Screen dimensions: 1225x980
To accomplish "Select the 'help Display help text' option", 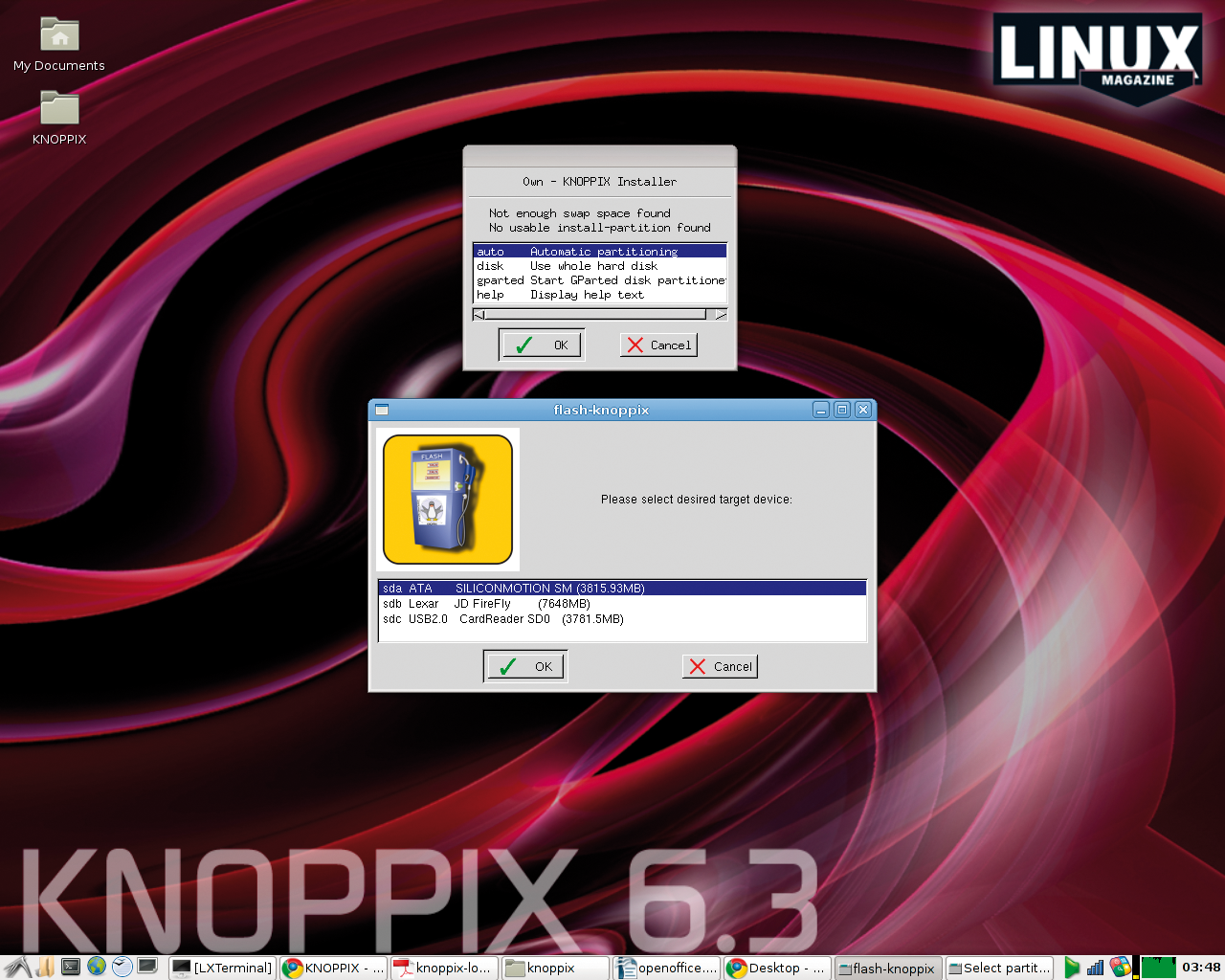I will (600, 294).
